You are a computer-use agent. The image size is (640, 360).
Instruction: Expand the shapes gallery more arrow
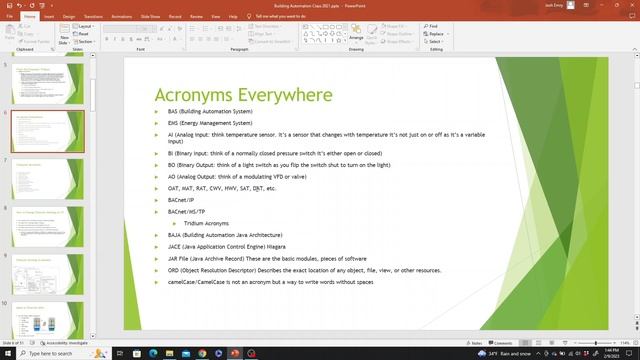[x=345, y=41]
